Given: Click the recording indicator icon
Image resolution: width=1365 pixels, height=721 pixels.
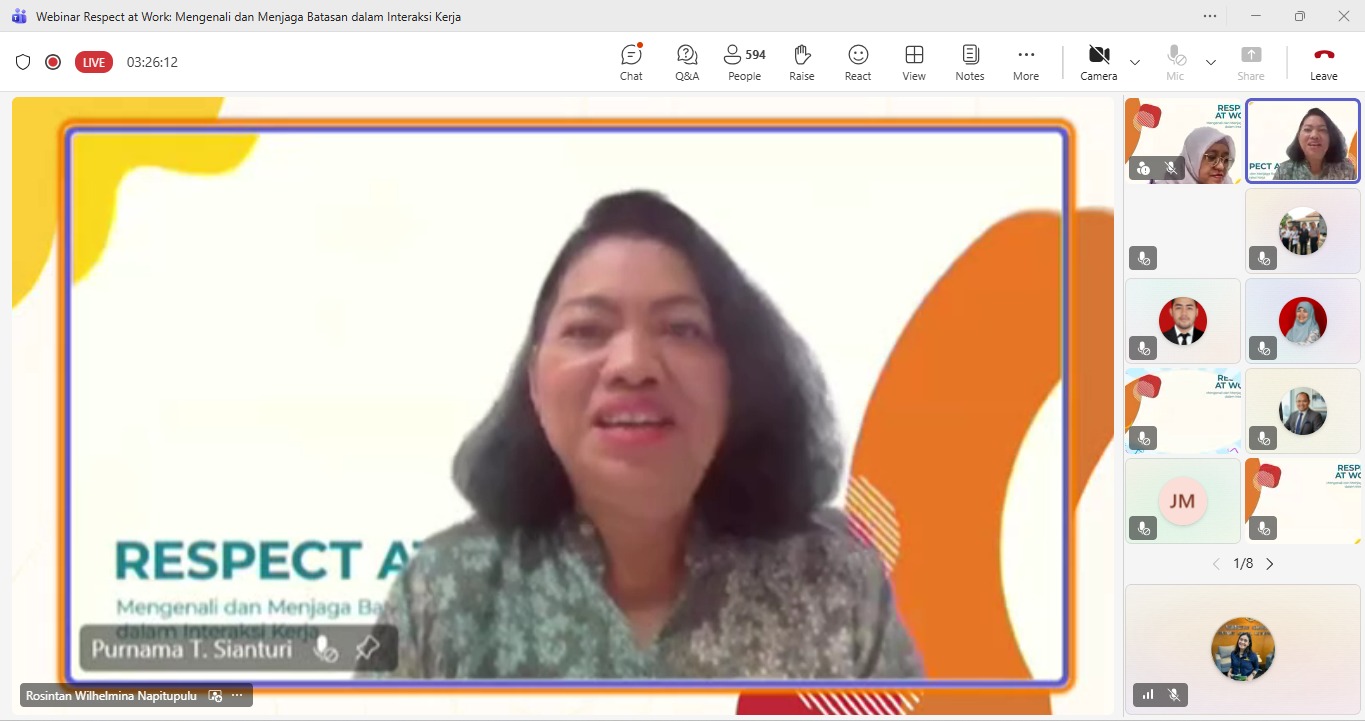Looking at the screenshot, I should (53, 62).
